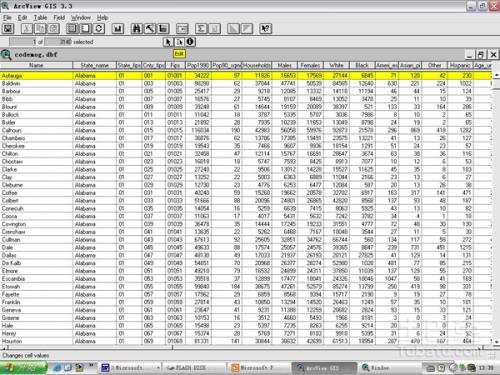The width and height of the screenshot is (500, 375).
Task: Select the Franklin county row
Action: (x=246, y=302)
